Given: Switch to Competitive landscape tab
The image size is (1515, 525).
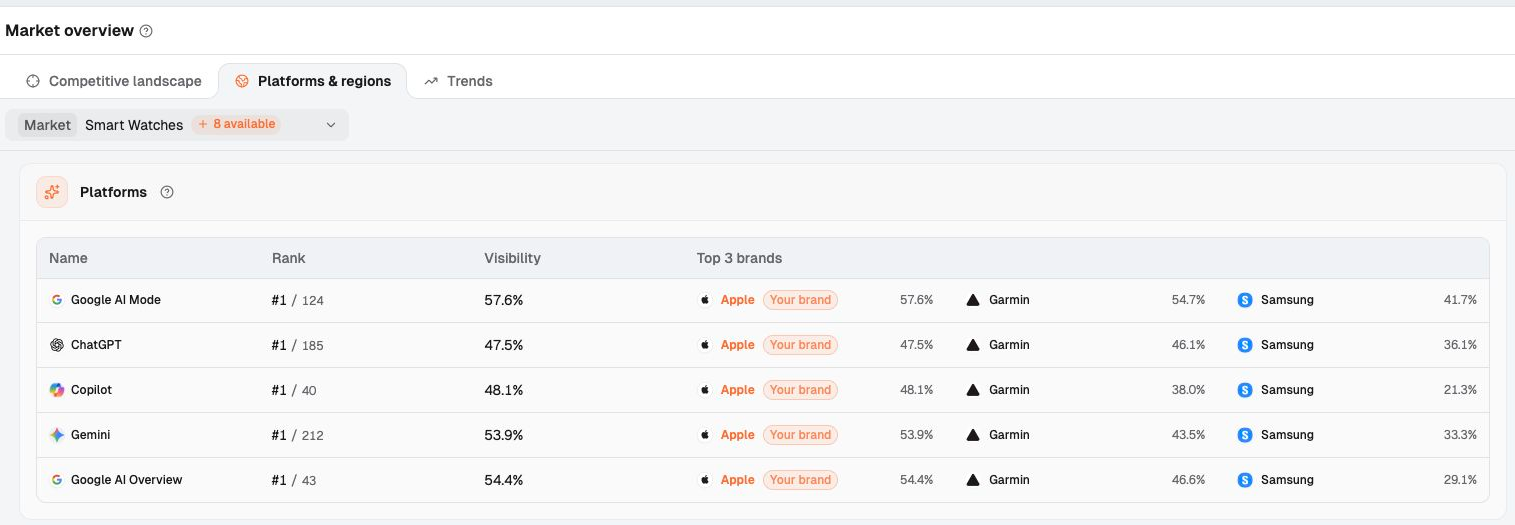Looking at the screenshot, I should (114, 81).
